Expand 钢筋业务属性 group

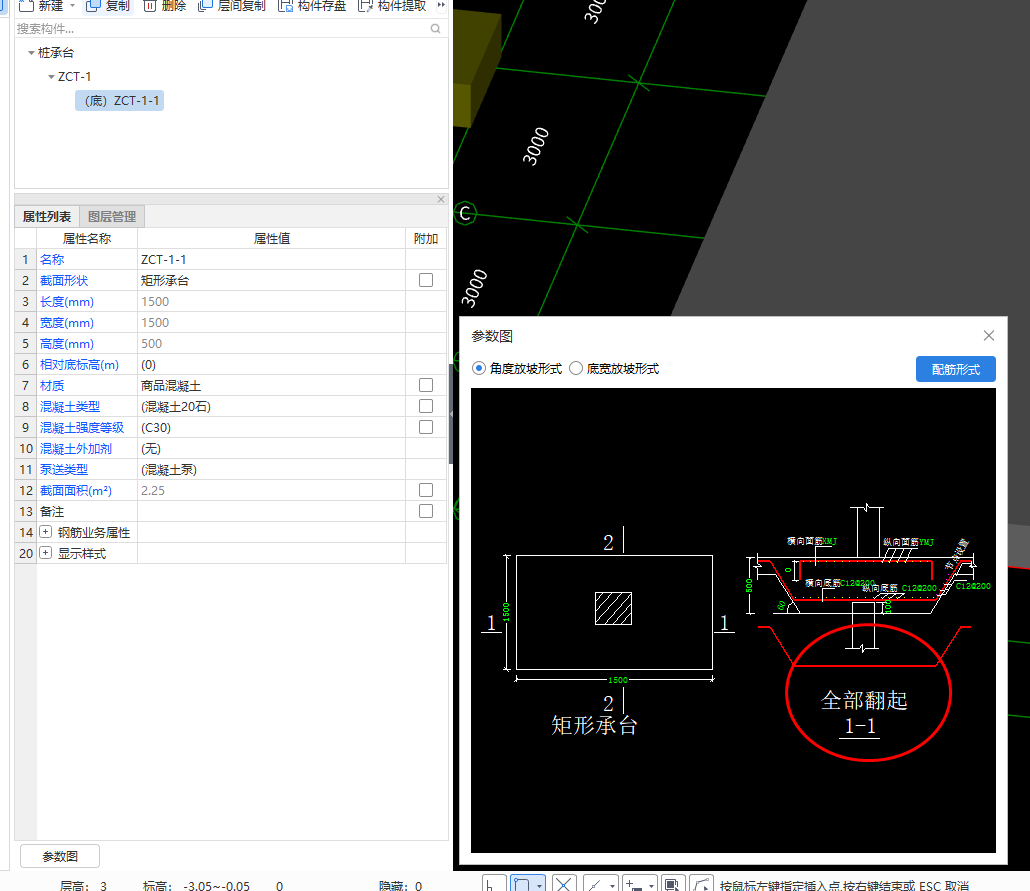click(45, 532)
